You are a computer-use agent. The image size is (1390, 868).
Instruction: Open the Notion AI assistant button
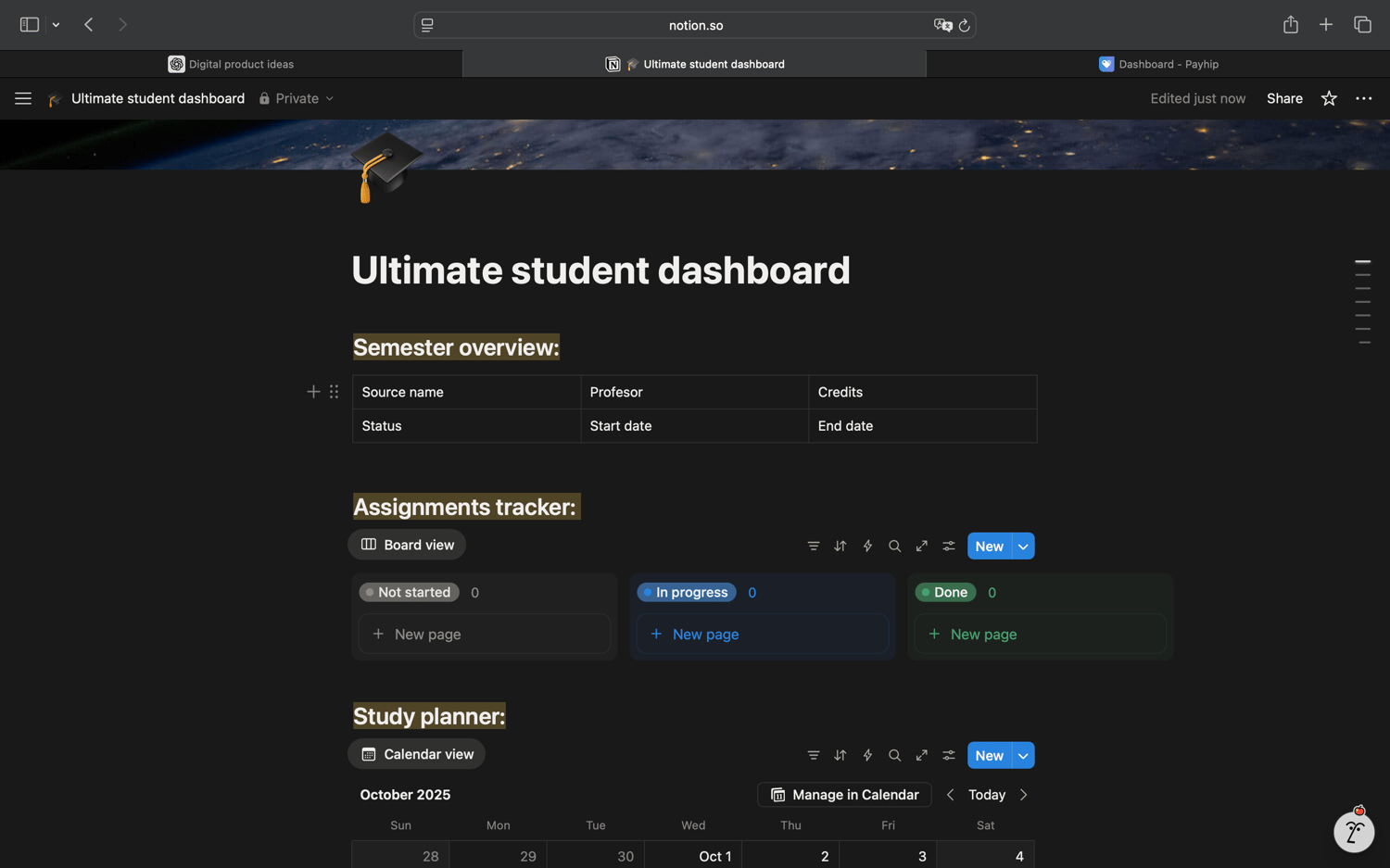point(1354,831)
